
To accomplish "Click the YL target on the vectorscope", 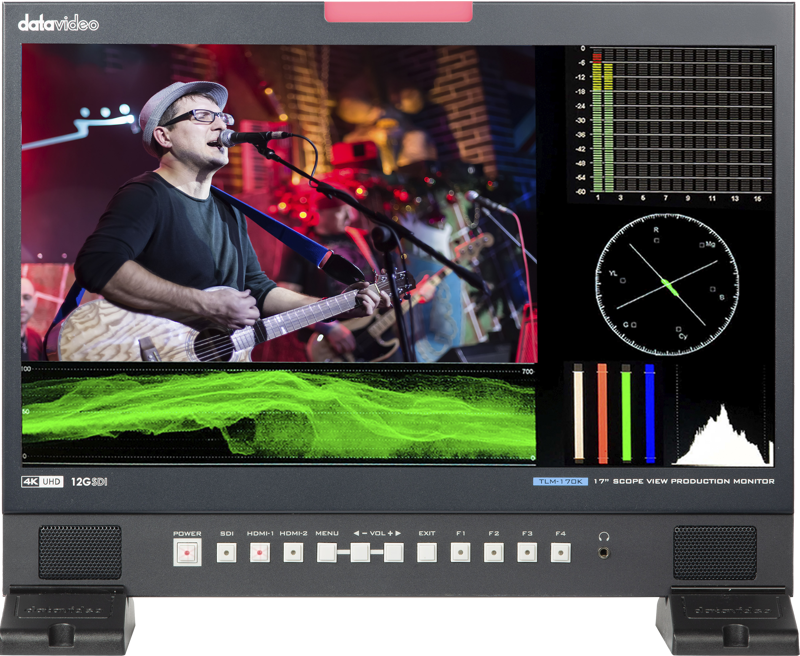I will click(x=623, y=280).
